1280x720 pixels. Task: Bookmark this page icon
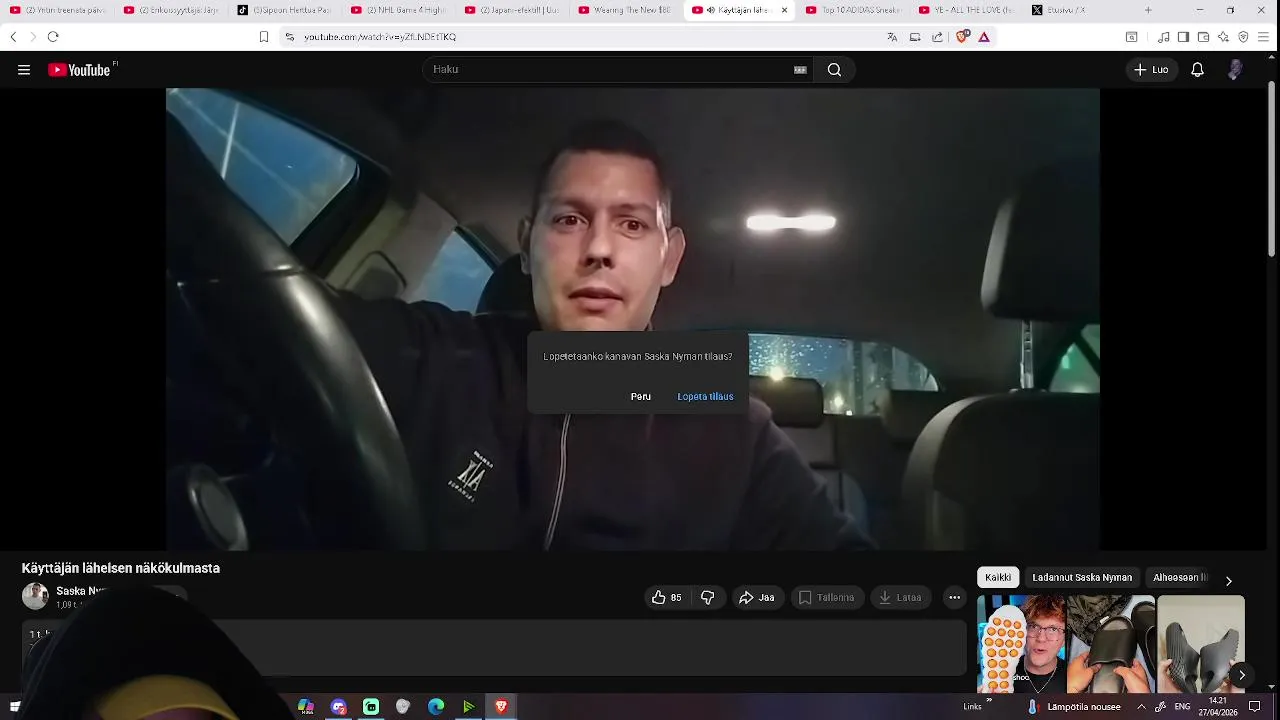pos(264,37)
